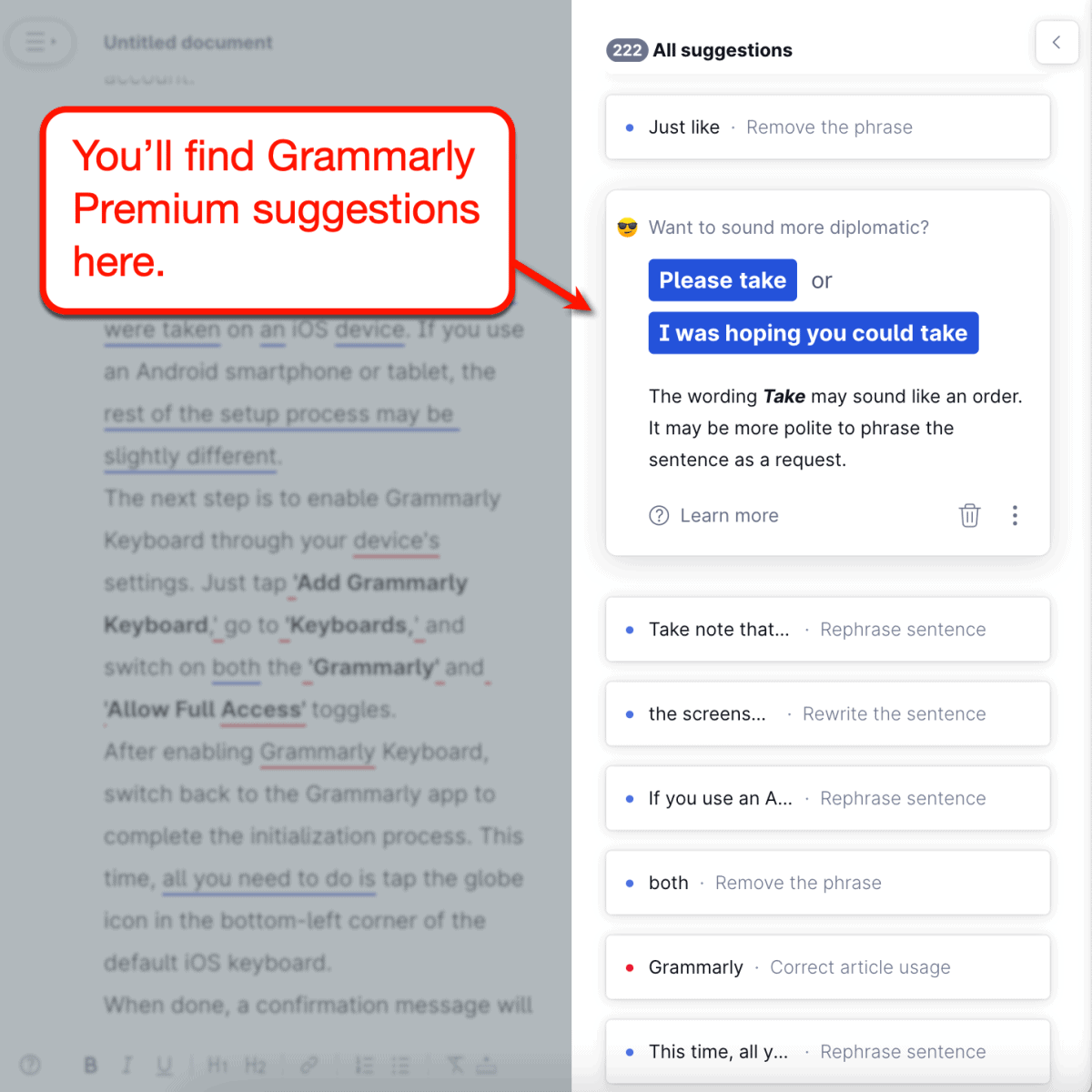The image size is (1092, 1092).
Task: Insert a hyperlink using the link icon
Action: pos(308,1065)
